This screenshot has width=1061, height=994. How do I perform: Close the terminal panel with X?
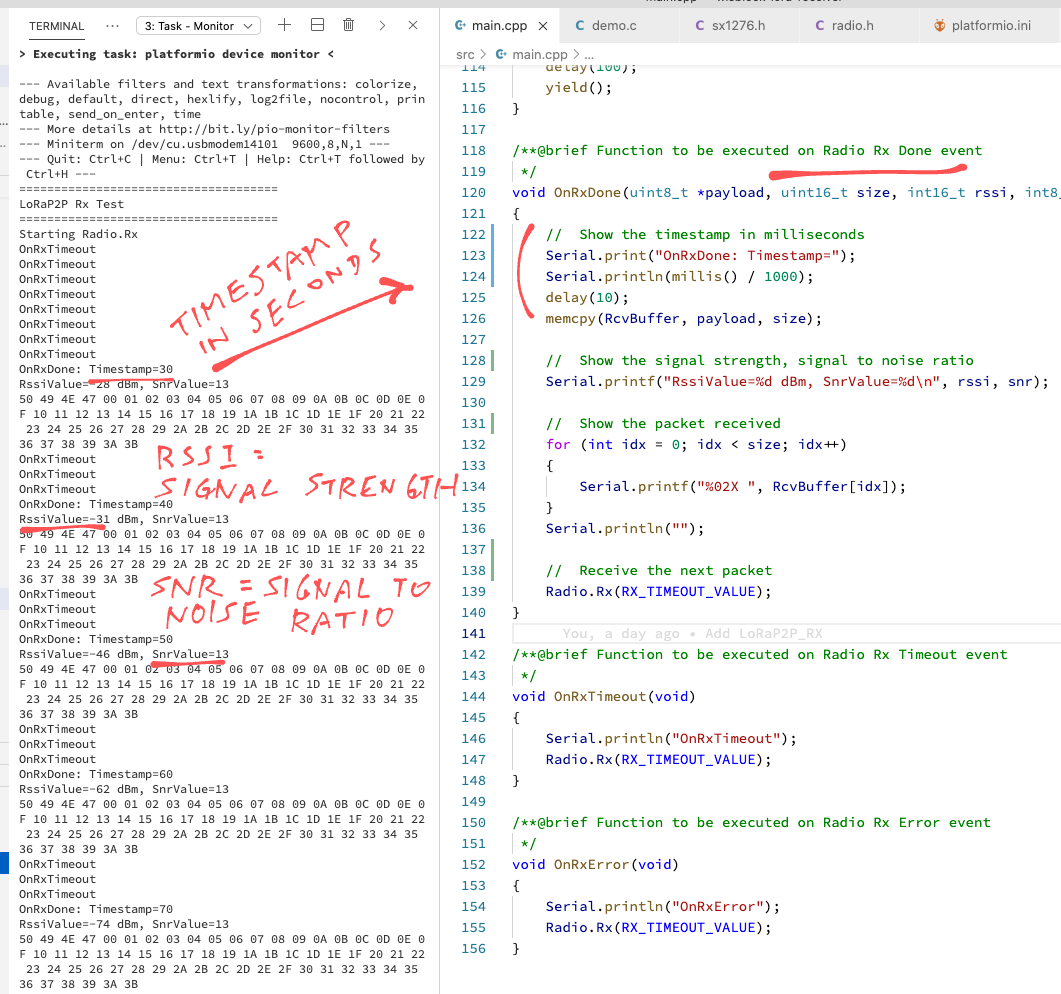(x=413, y=25)
